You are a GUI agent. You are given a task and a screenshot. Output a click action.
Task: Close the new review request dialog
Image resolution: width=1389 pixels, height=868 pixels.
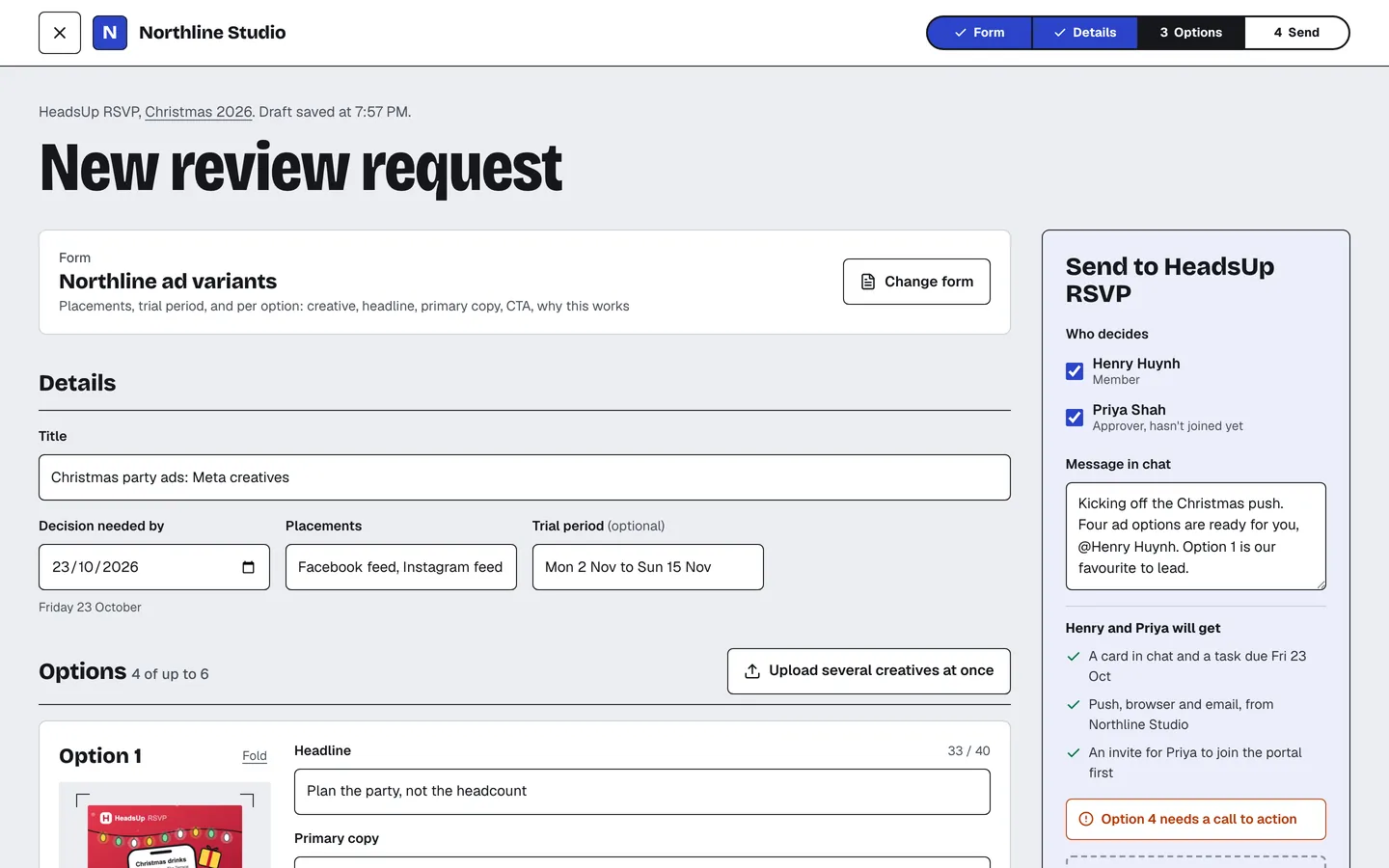pos(60,33)
